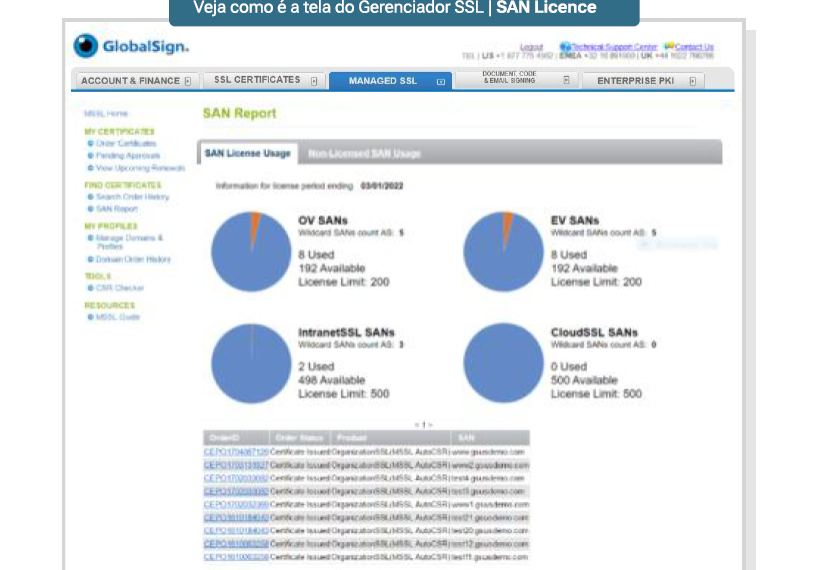
Task: Click the "EV SANs" heading text
Action: (575, 220)
